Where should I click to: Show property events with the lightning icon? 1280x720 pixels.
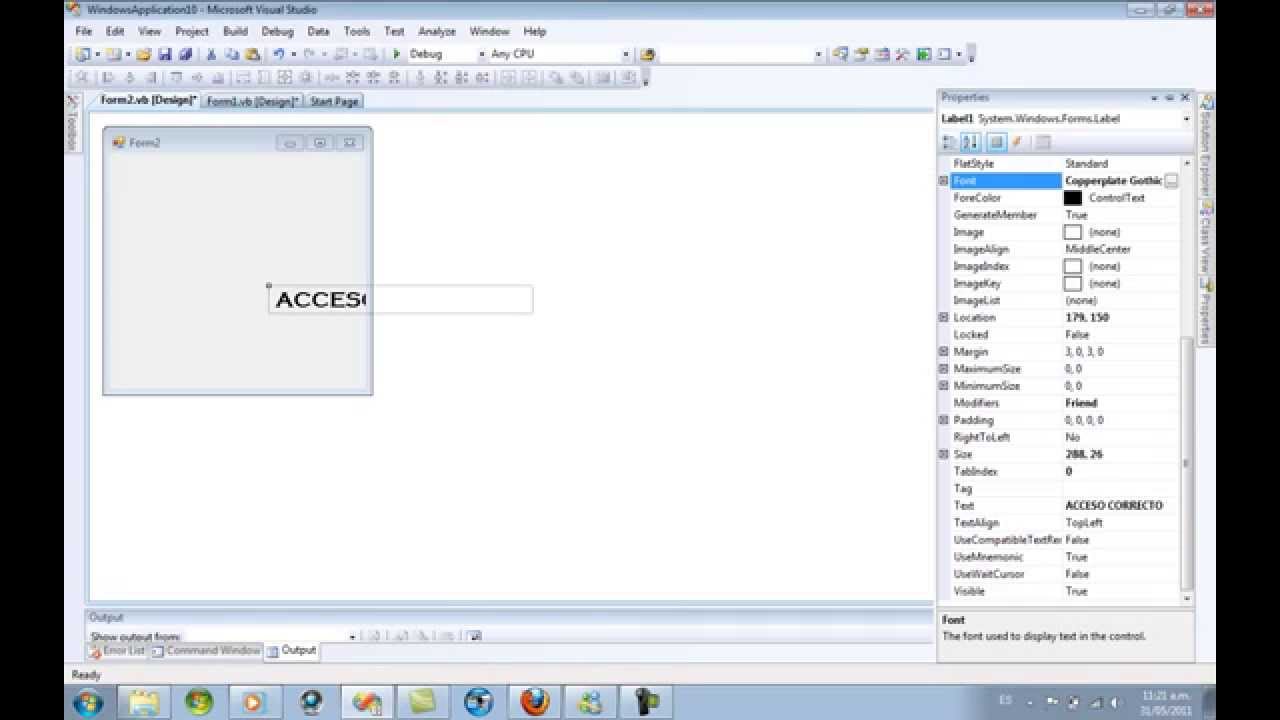point(1017,142)
